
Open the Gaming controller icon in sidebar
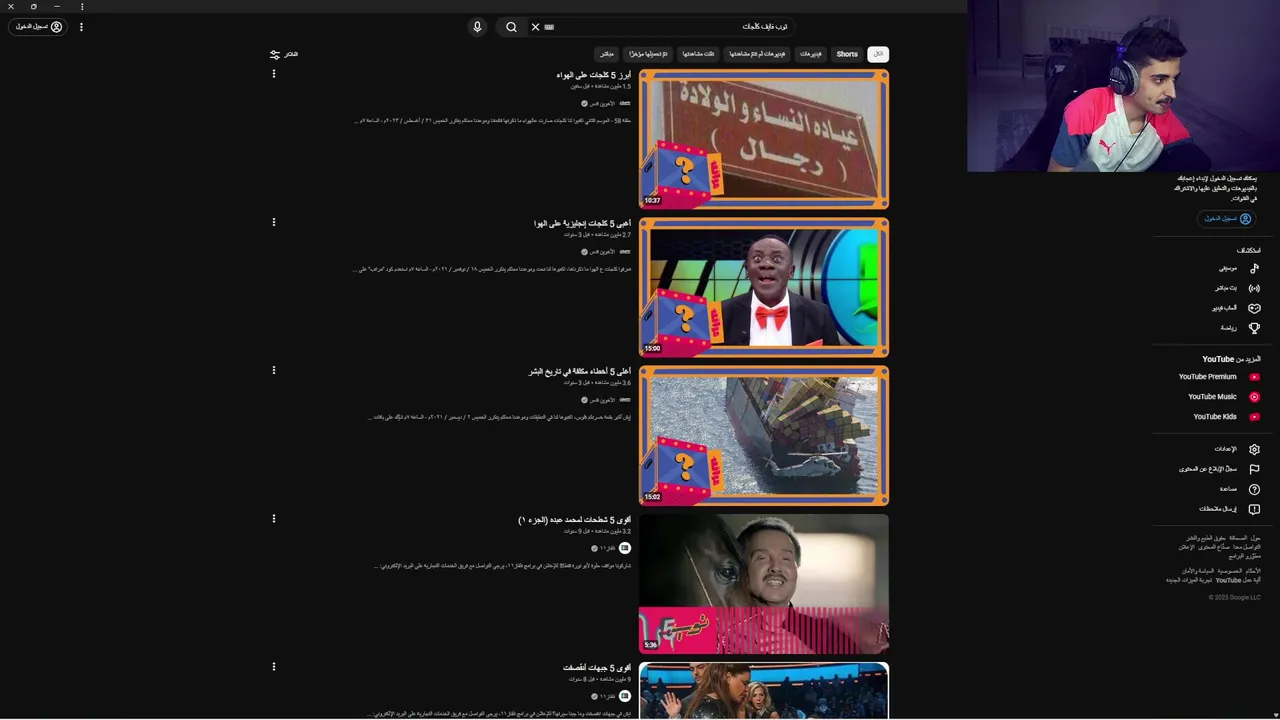point(1254,308)
